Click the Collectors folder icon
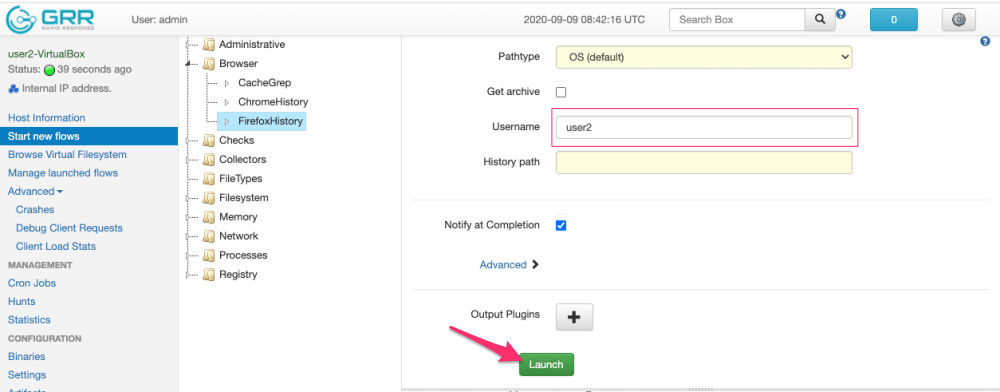Viewport: 1000px width, 392px height. pyautogui.click(x=209, y=159)
